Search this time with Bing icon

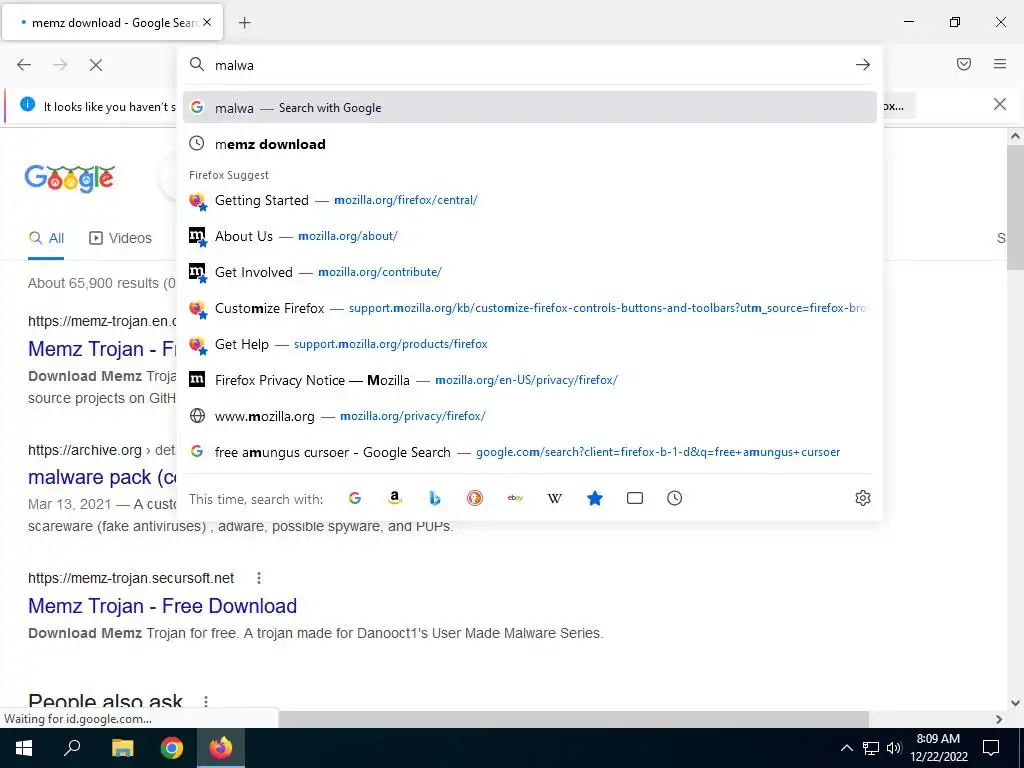435,498
